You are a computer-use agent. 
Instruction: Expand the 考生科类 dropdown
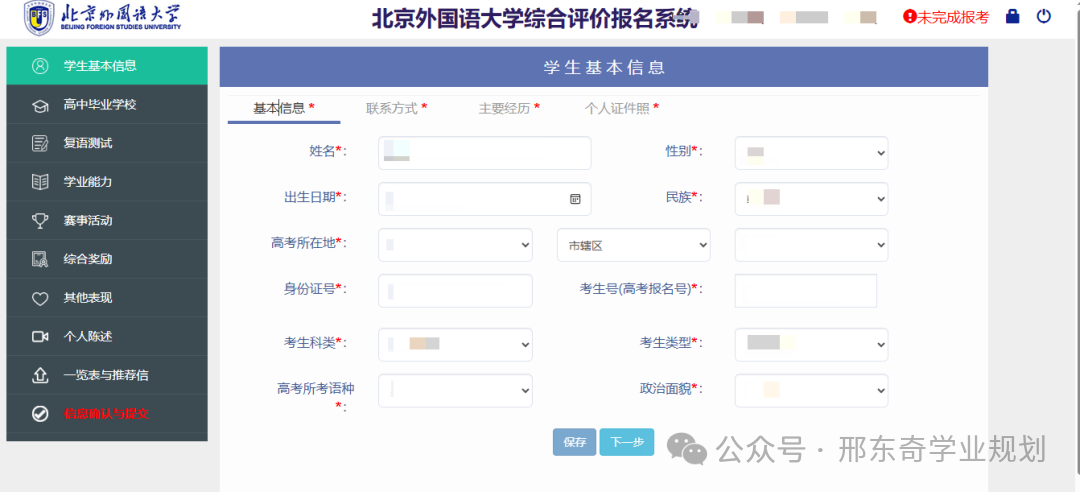[x=455, y=344]
